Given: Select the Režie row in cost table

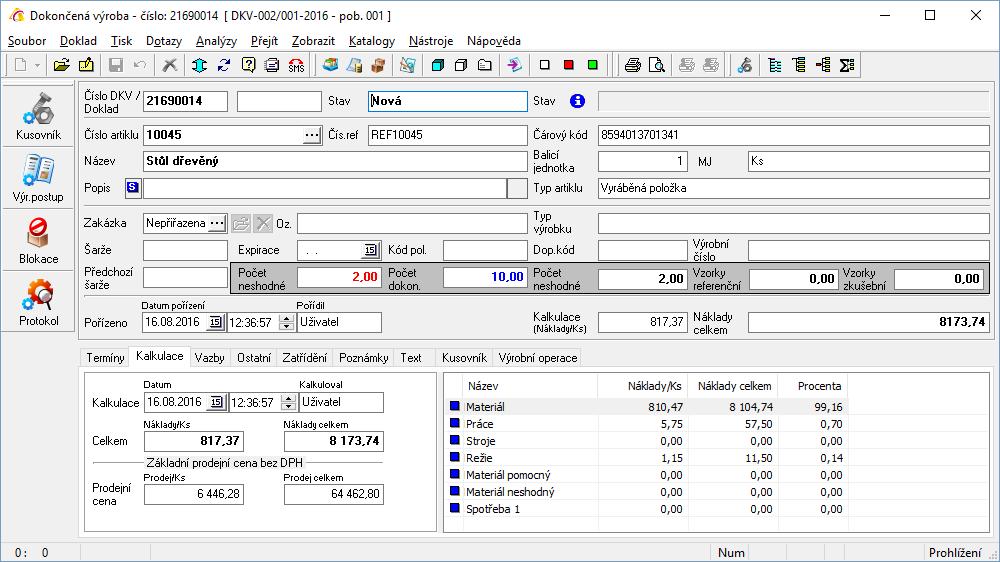Looking at the screenshot, I should click(x=647, y=458).
